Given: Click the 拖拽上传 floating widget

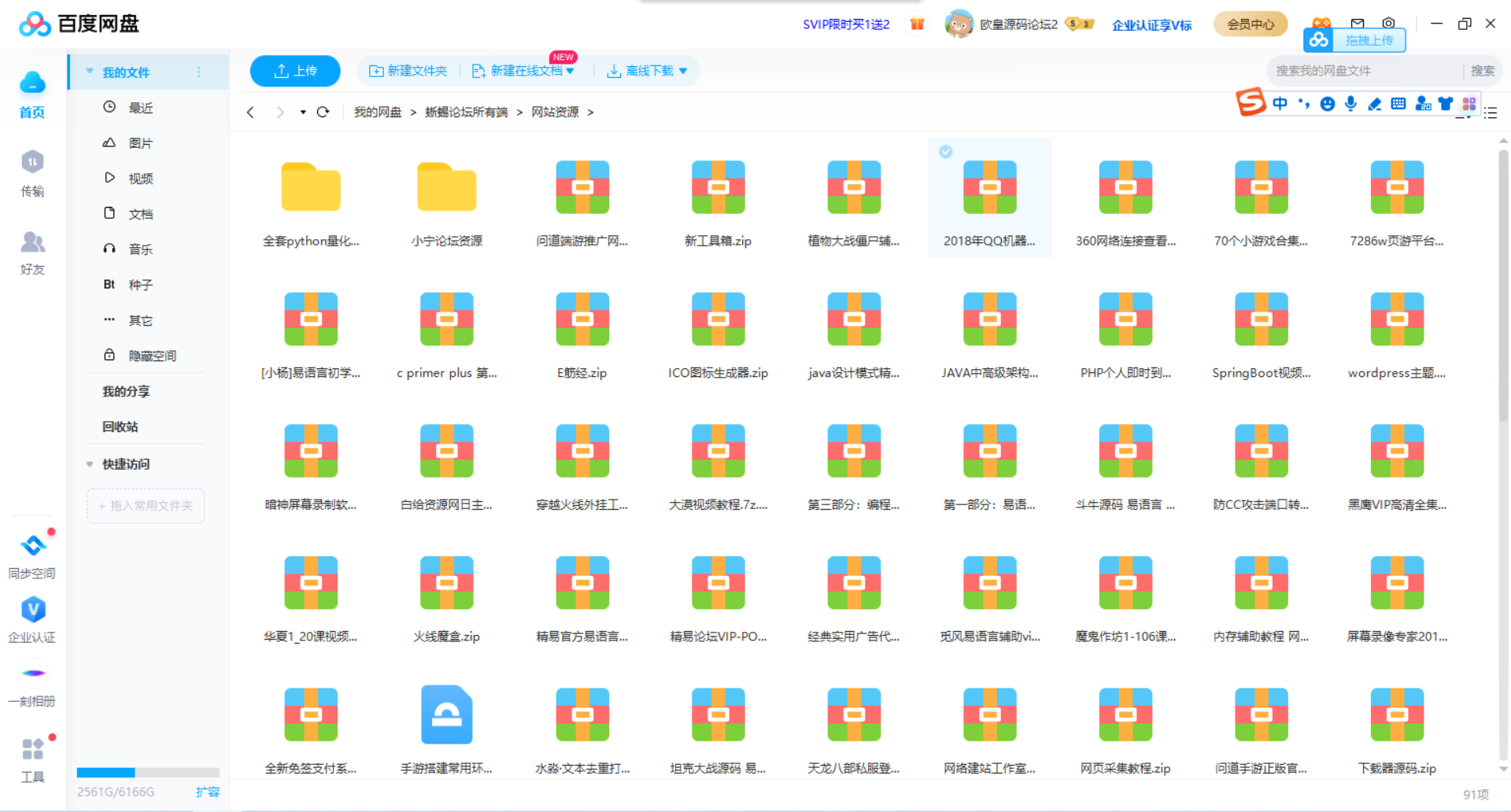Looking at the screenshot, I should tap(1354, 39).
